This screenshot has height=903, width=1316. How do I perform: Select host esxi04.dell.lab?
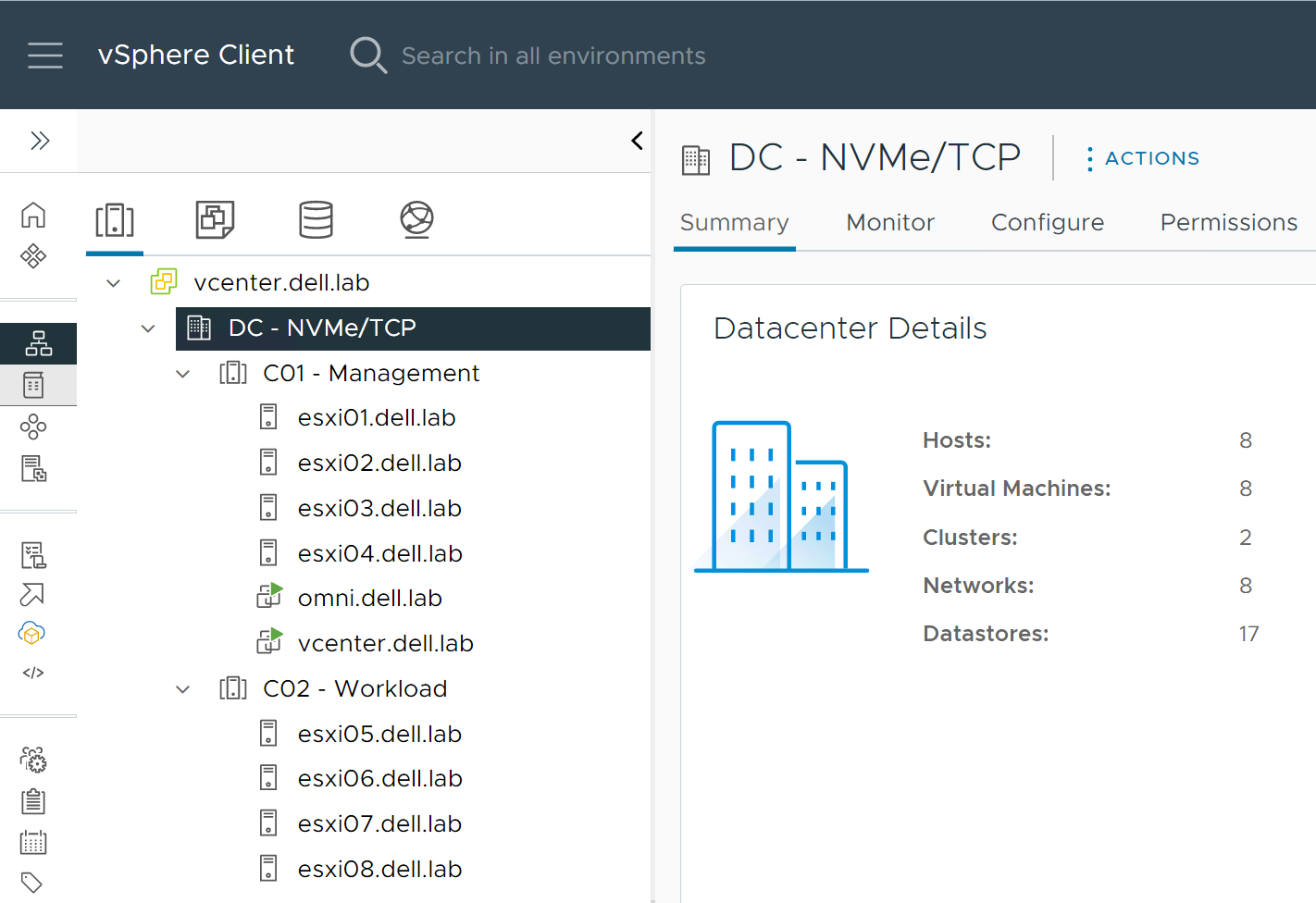(x=380, y=553)
